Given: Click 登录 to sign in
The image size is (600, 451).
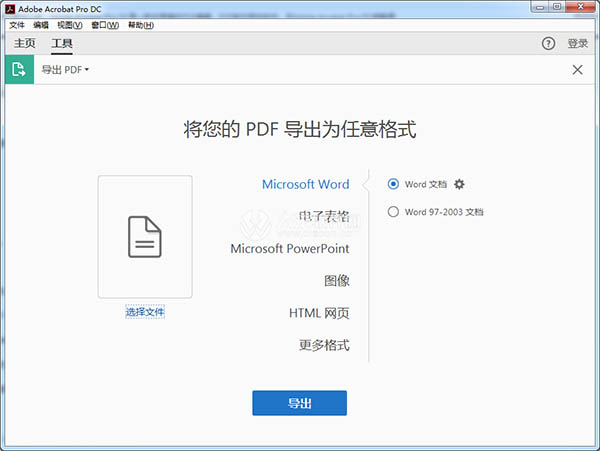Looking at the screenshot, I should [x=577, y=43].
